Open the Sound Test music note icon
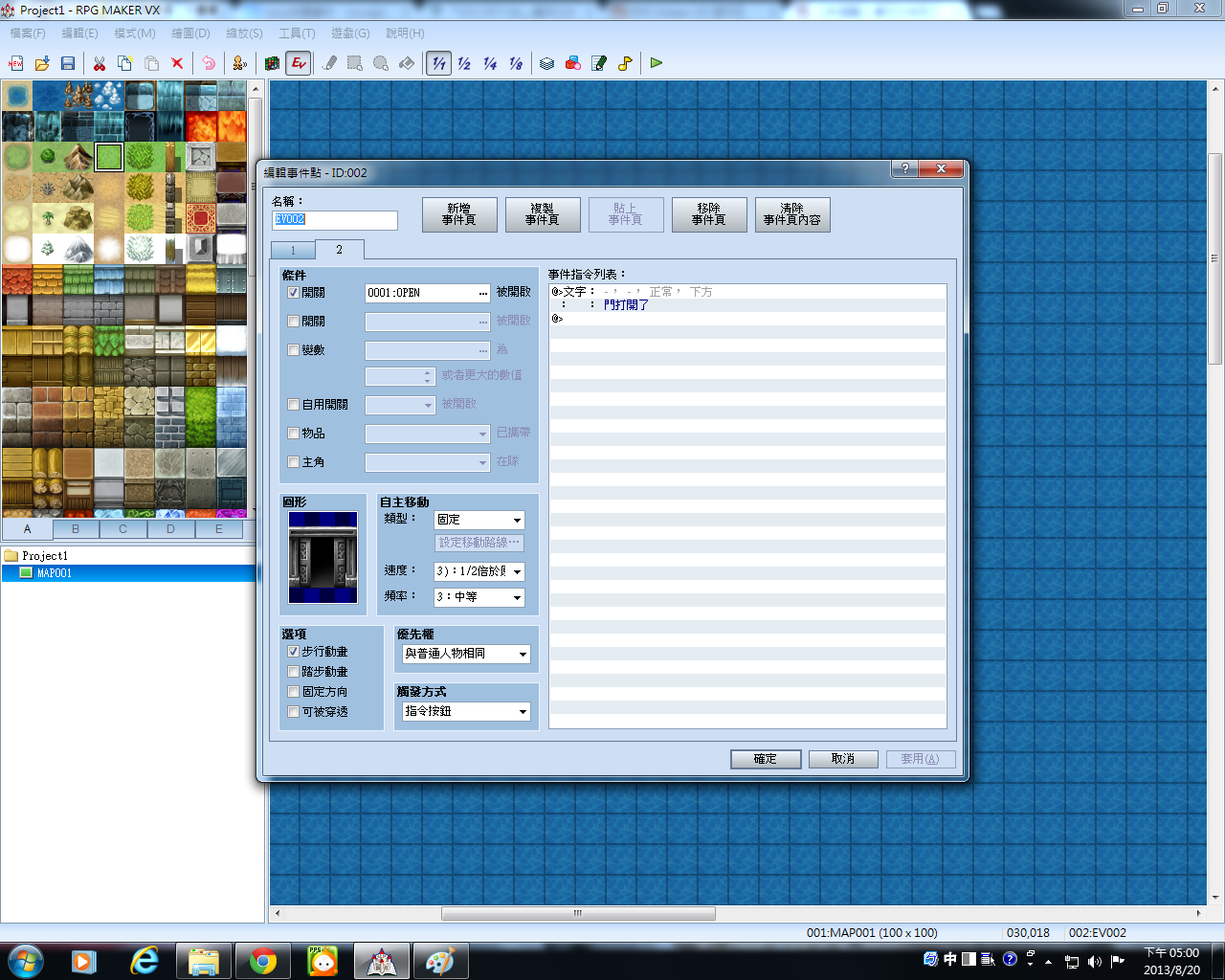This screenshot has height=980, width=1225. click(x=625, y=63)
